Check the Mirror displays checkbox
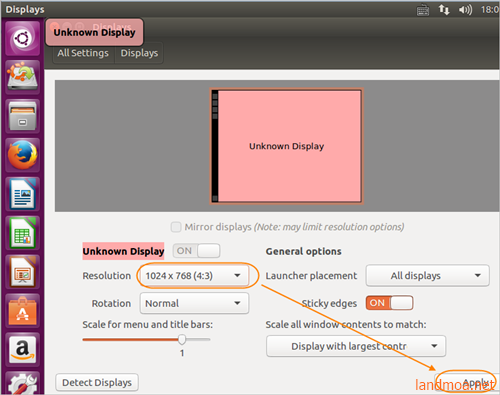 tap(176, 227)
